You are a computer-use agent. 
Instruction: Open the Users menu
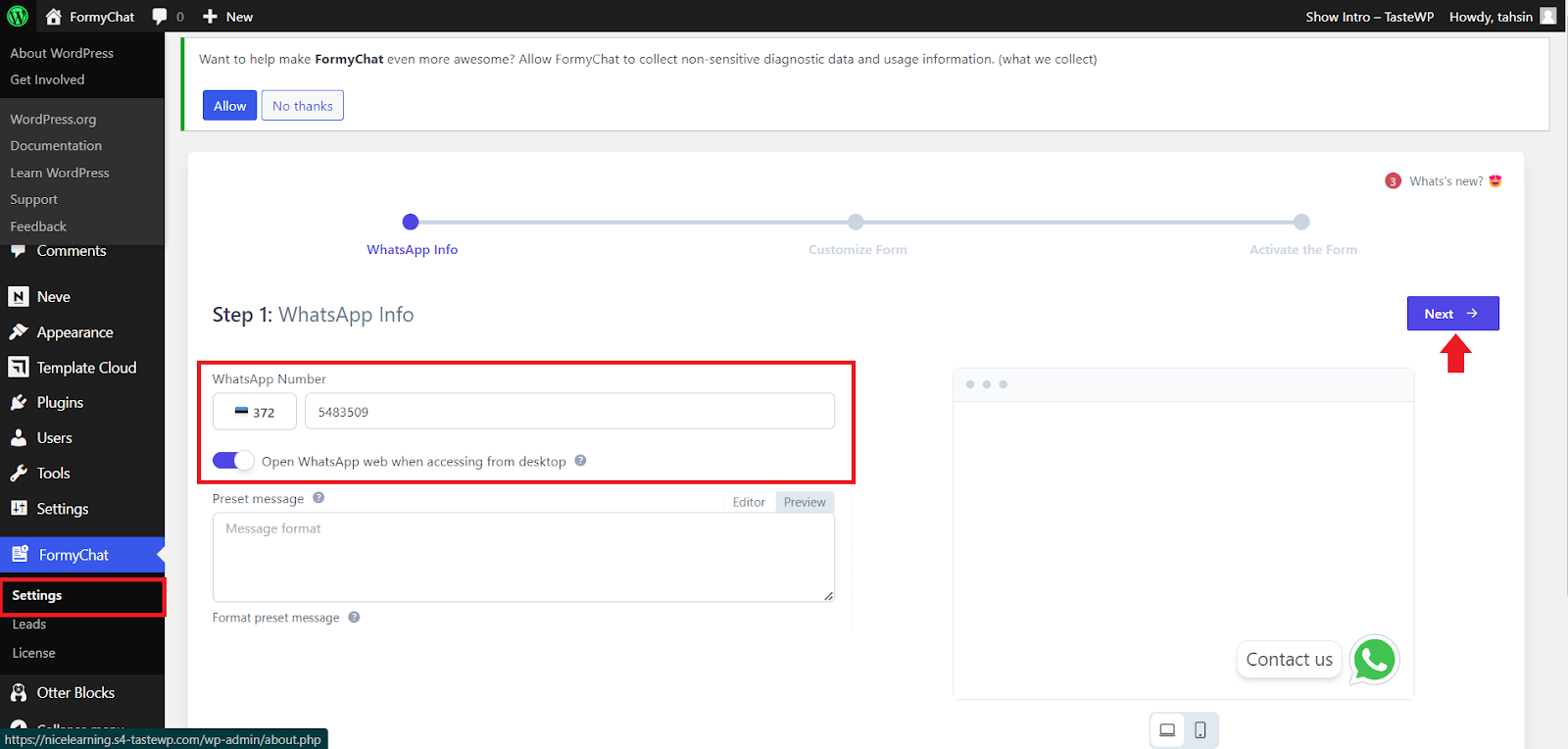[55, 438]
